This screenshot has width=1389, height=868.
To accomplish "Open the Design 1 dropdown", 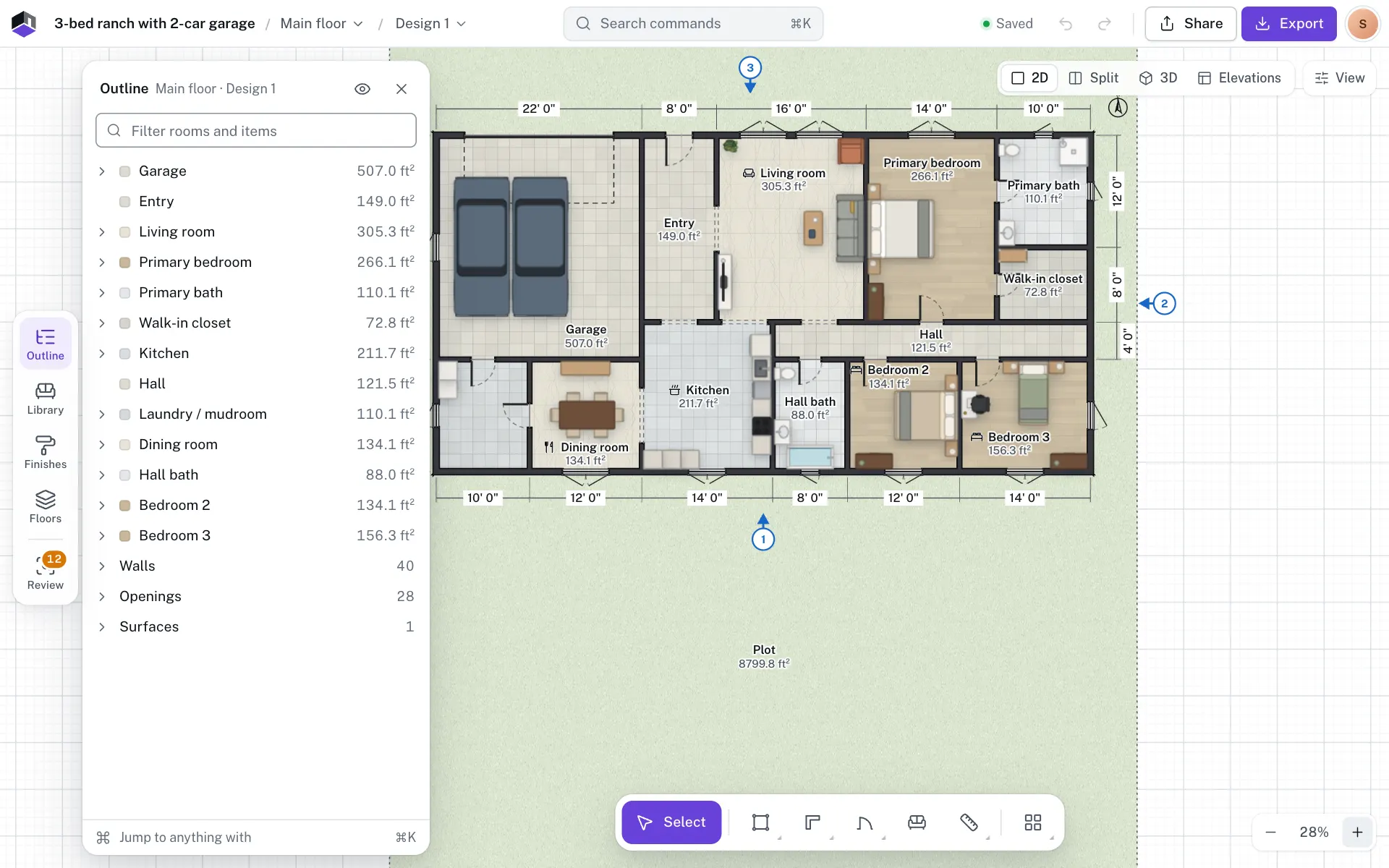I will tap(430, 24).
